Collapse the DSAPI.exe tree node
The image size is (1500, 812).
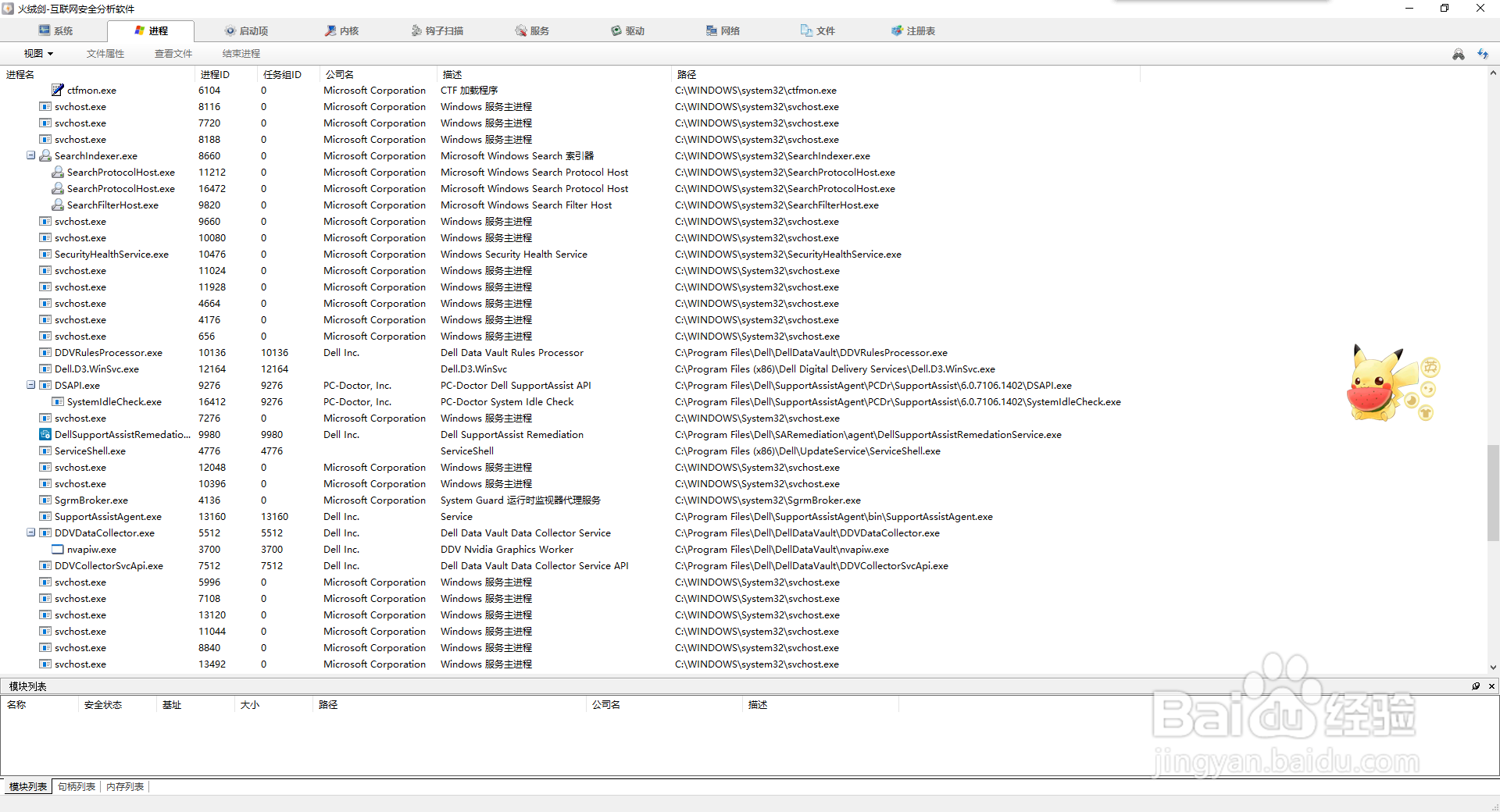point(31,385)
